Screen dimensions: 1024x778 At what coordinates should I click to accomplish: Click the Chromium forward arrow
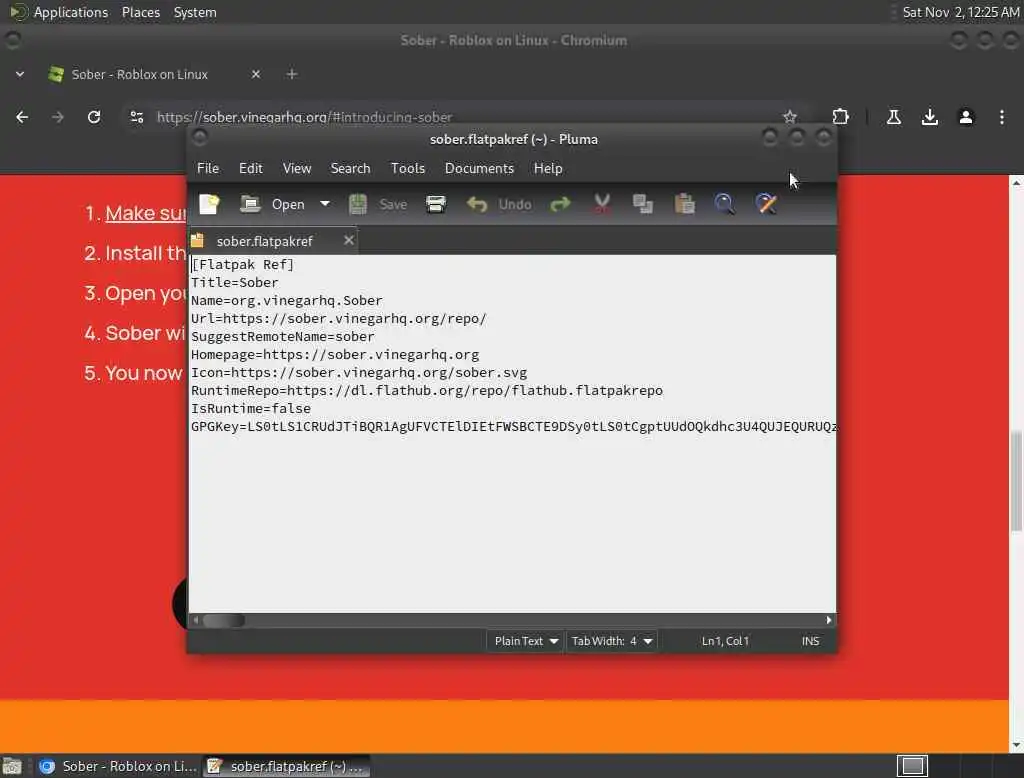58,117
